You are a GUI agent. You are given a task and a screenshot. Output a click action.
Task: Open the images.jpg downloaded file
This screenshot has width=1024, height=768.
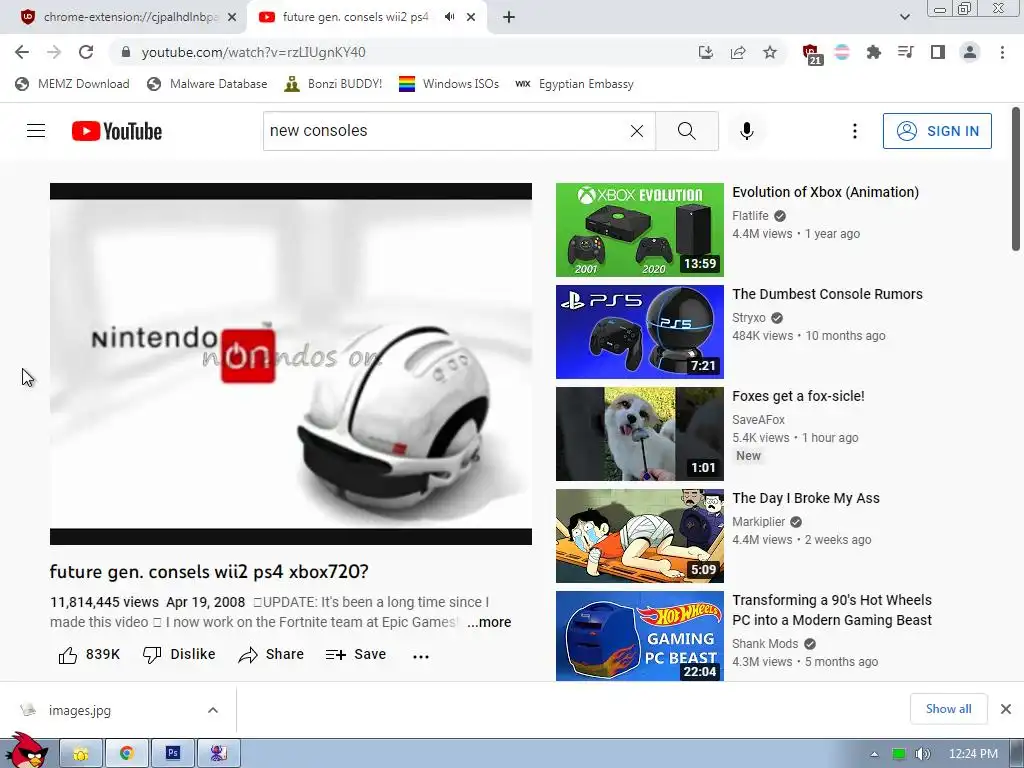[x=79, y=711]
